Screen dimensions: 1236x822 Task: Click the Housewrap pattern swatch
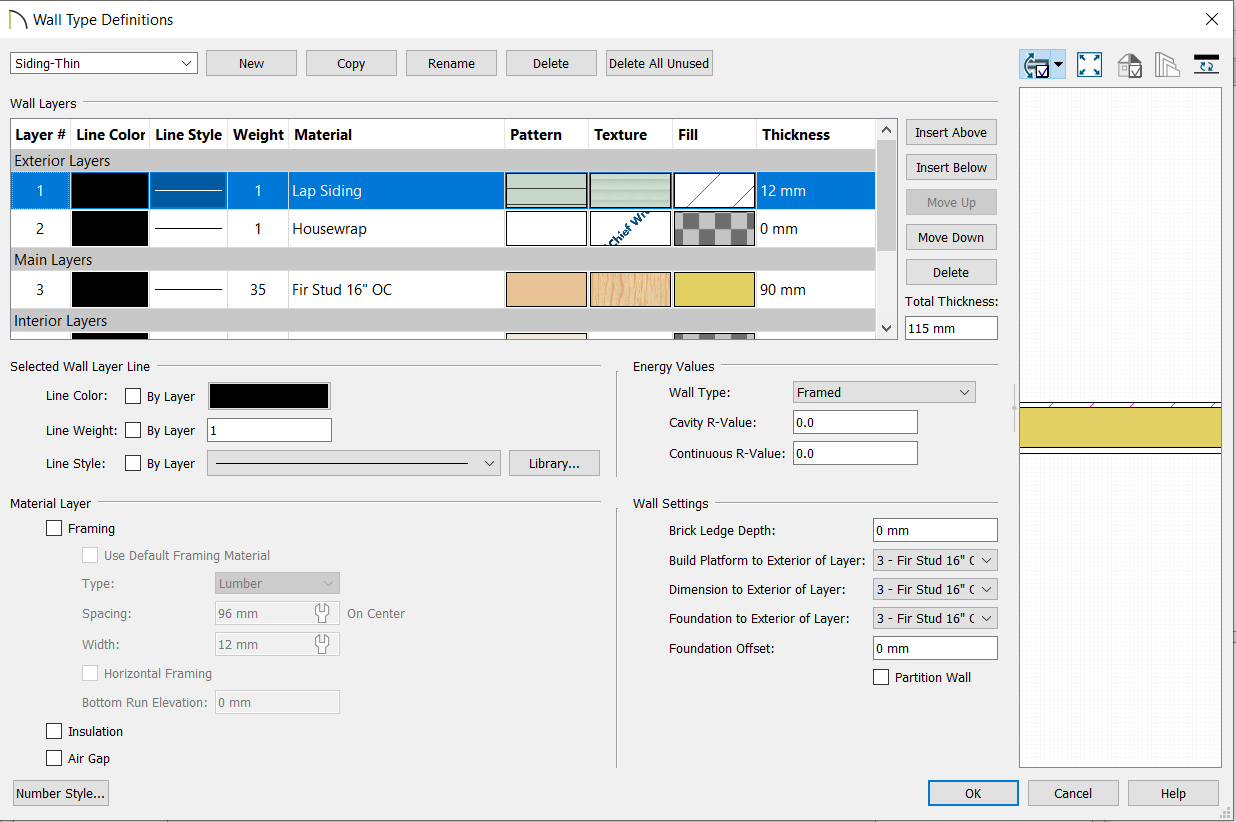pyautogui.click(x=546, y=229)
